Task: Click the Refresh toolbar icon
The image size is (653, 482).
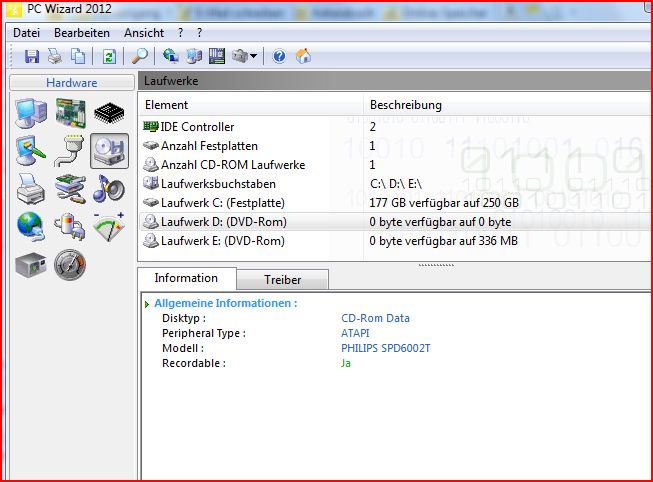Action: pos(109,56)
